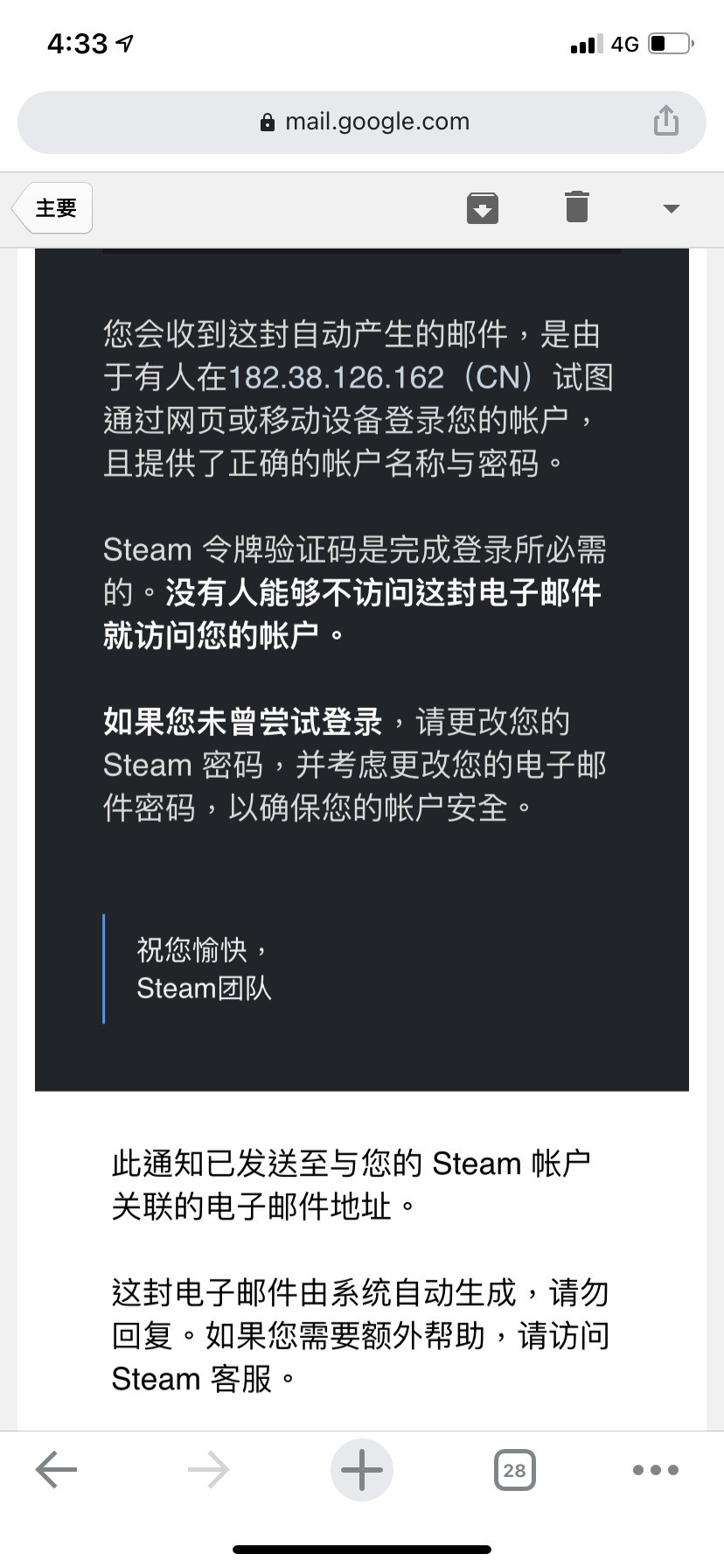Tap Safari's forward navigation arrow
Image resolution: width=724 pixels, height=1568 pixels.
[208, 1470]
